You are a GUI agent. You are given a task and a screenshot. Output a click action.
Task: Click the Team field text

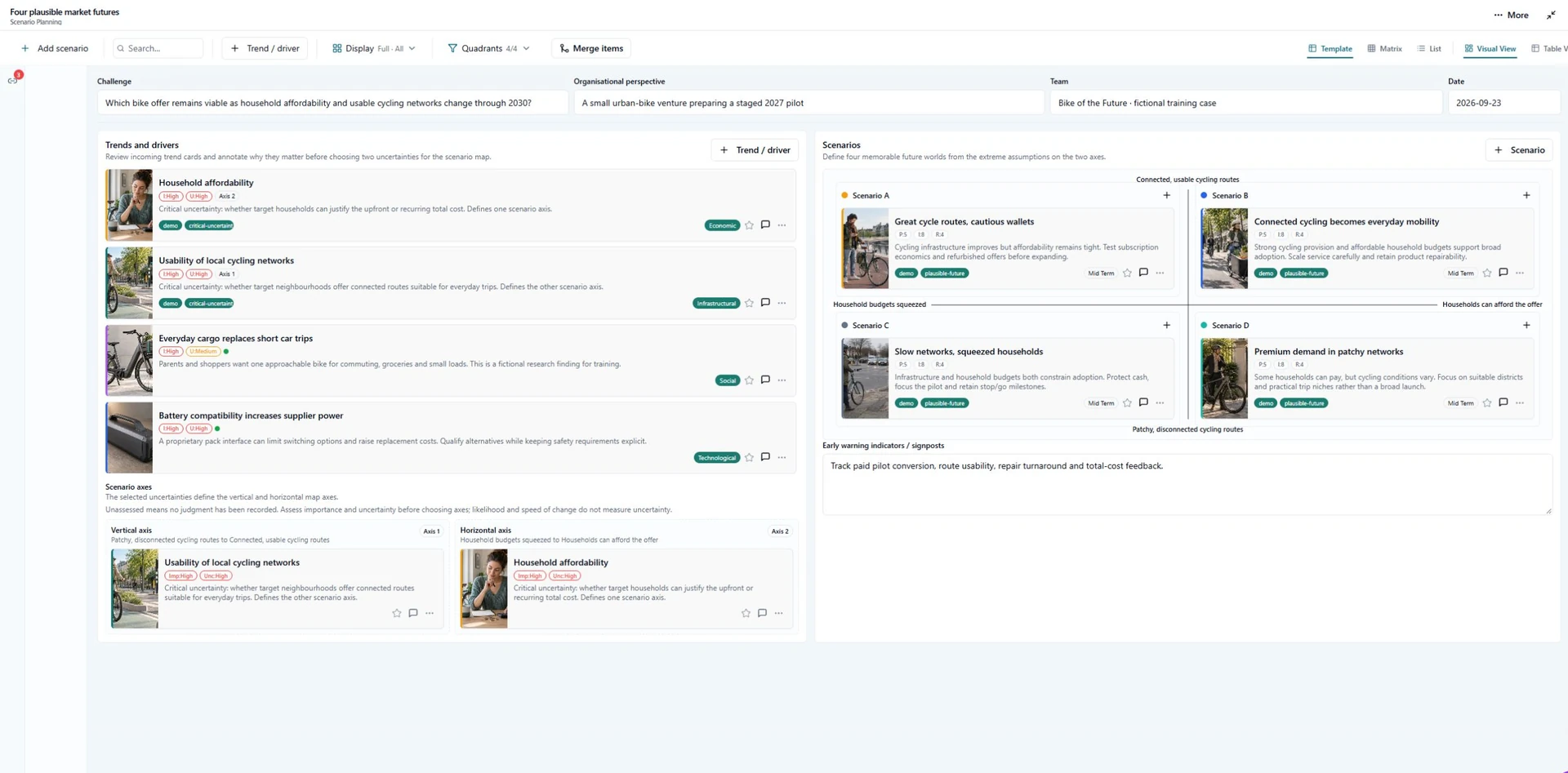(x=1245, y=103)
